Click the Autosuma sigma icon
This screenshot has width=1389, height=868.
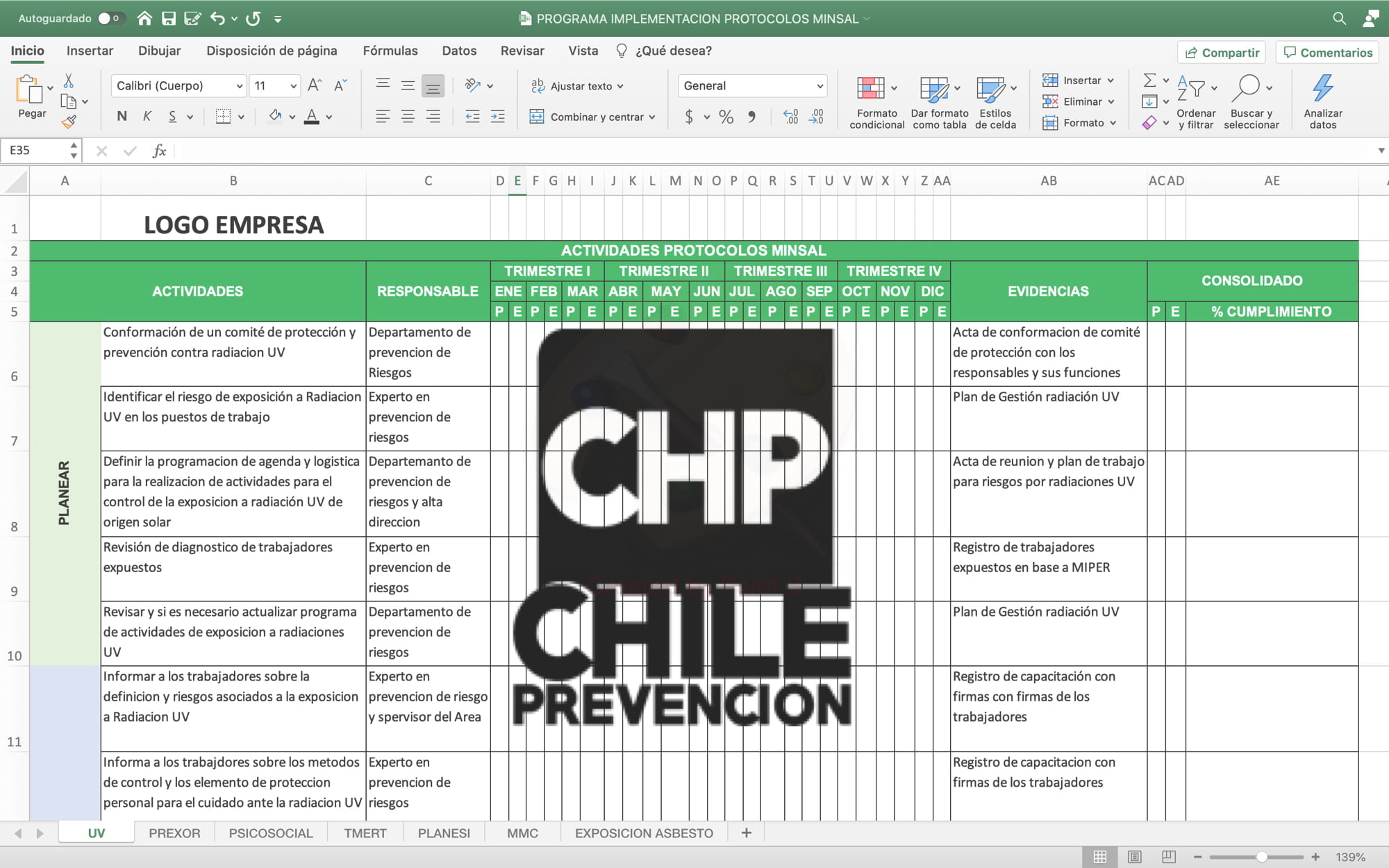(1149, 80)
